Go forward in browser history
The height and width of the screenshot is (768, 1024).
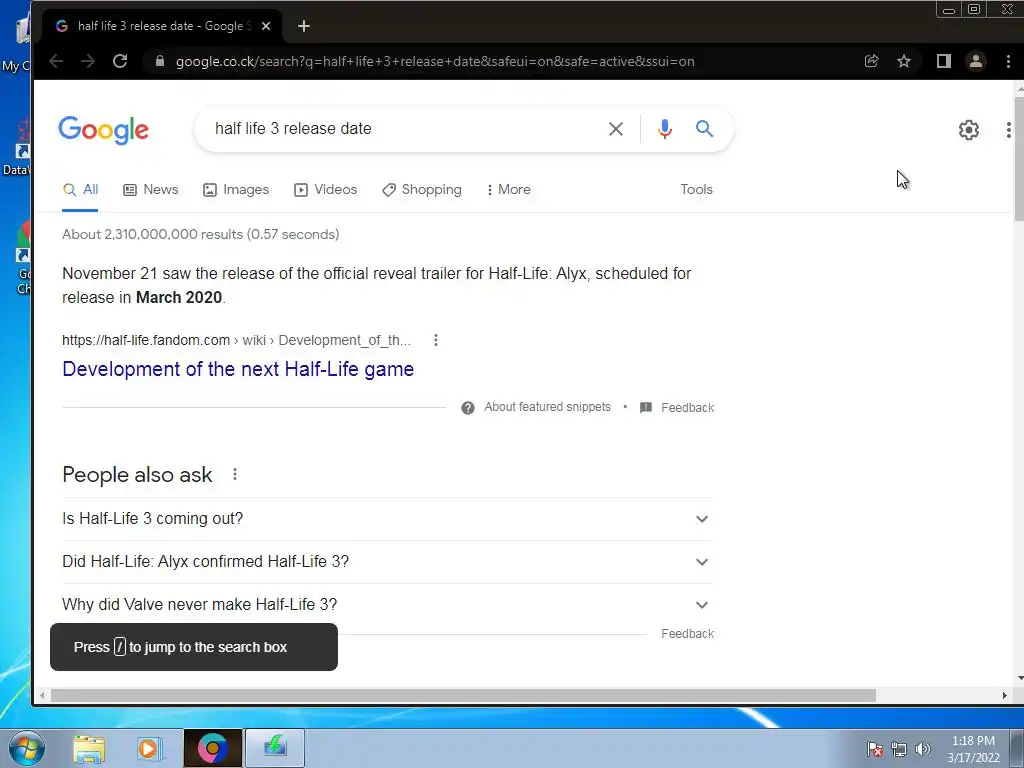(88, 61)
